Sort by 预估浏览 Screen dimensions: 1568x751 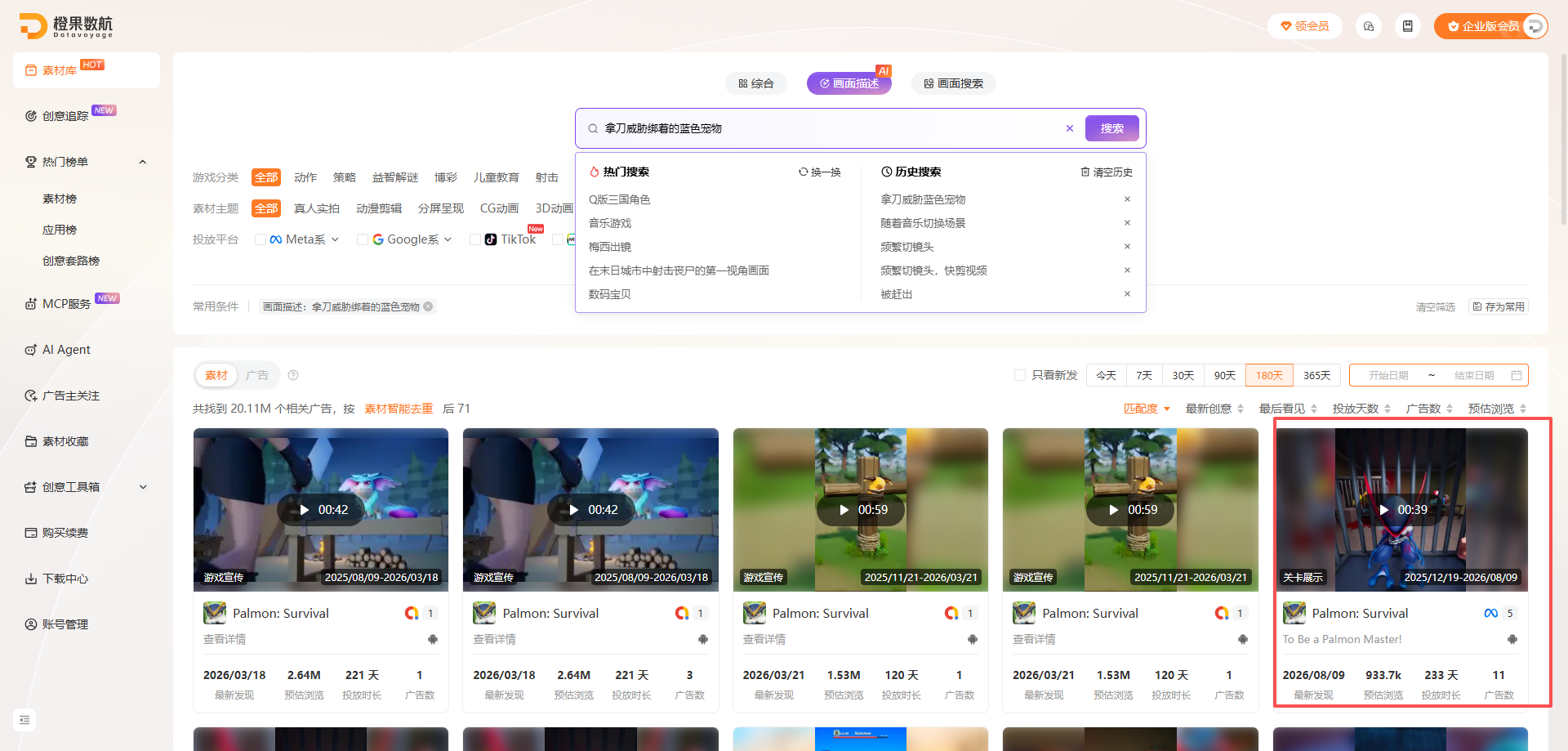click(x=1498, y=409)
